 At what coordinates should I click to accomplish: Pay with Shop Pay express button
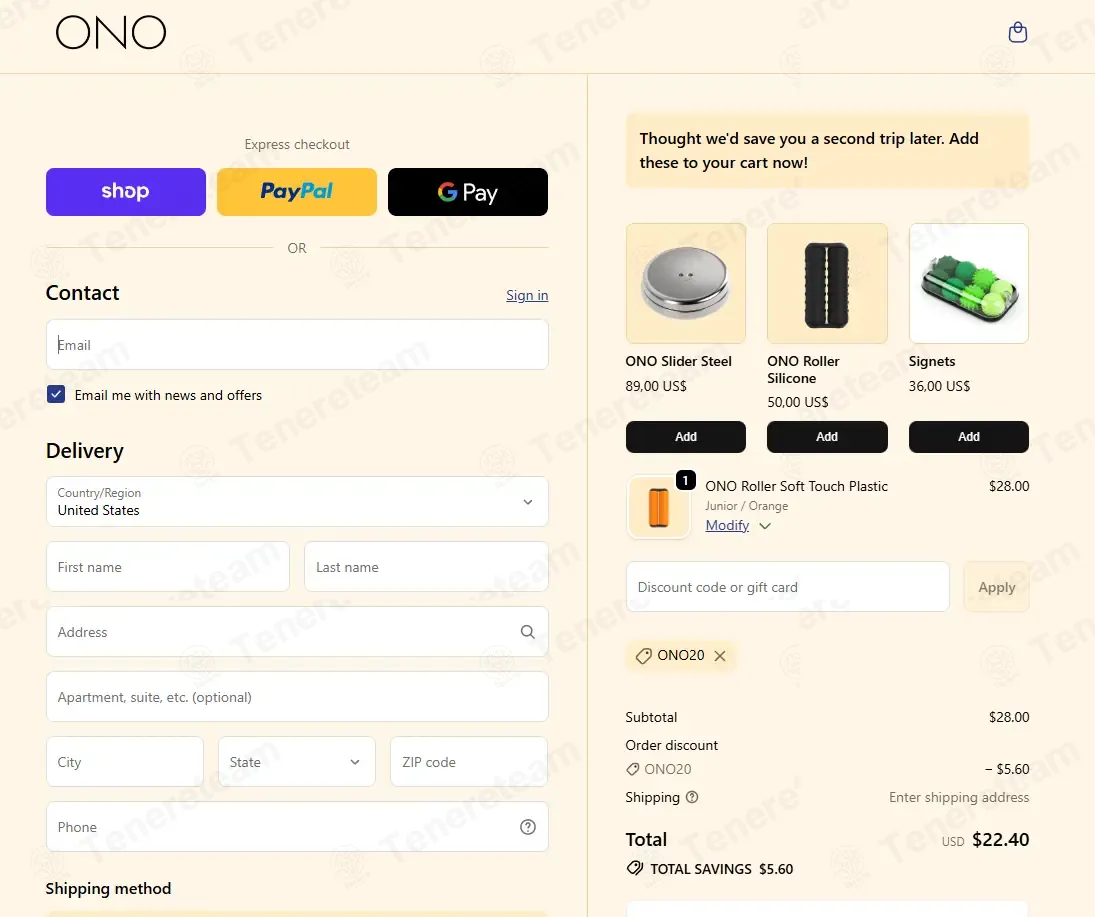coord(126,192)
